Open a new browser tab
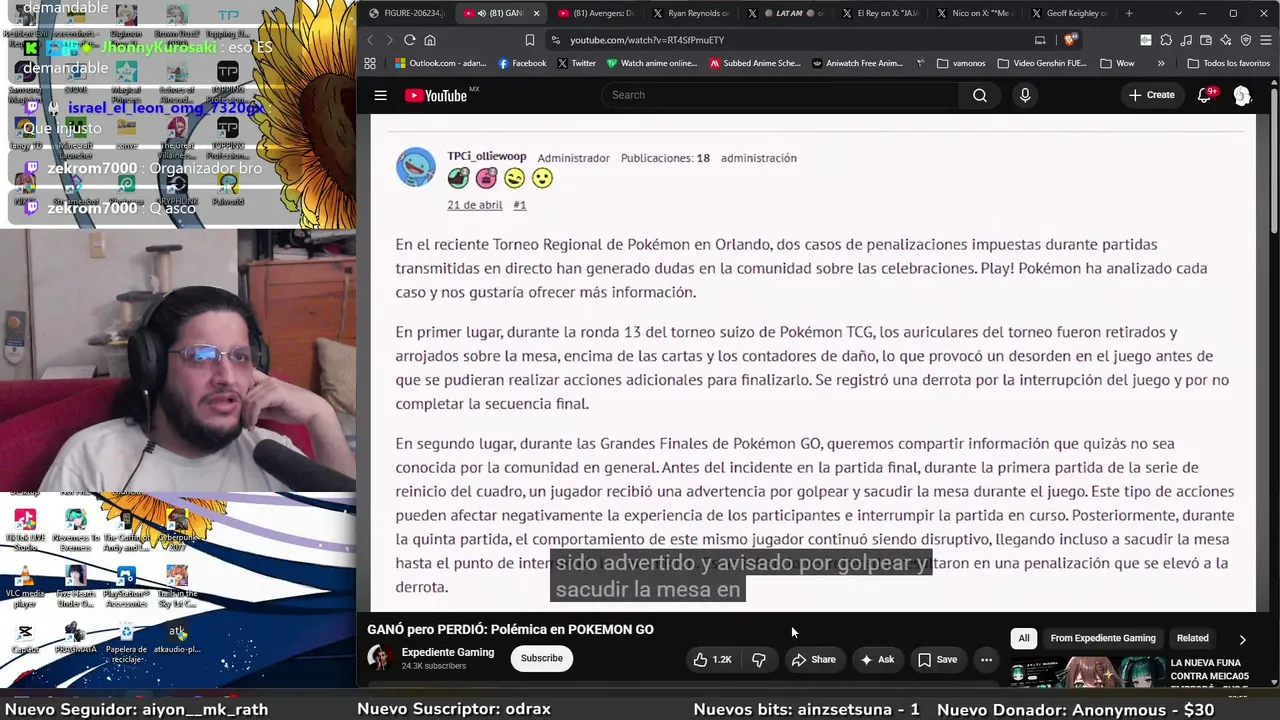The height and width of the screenshot is (720, 1280). click(1129, 13)
